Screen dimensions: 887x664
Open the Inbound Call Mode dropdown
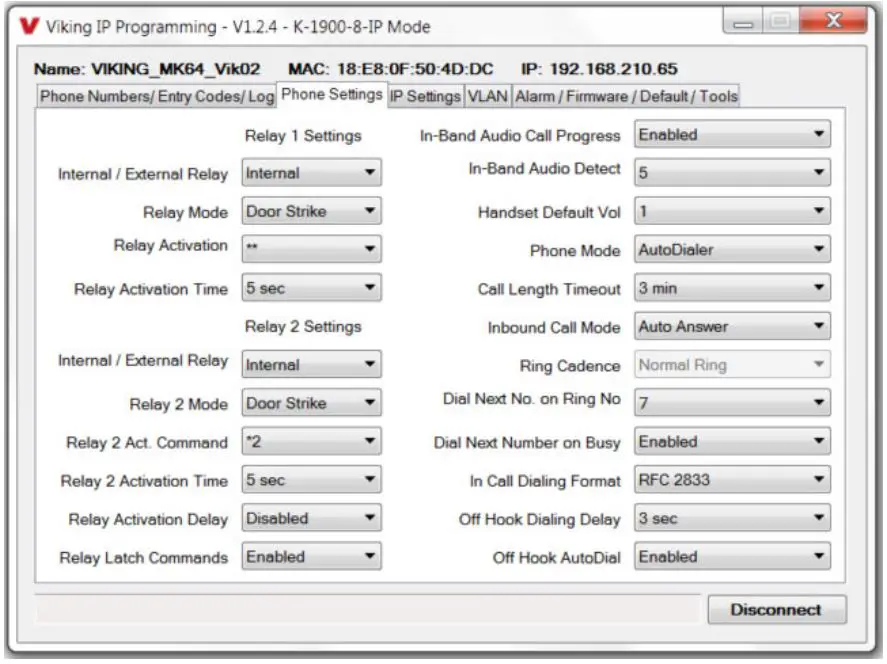[x=732, y=326]
